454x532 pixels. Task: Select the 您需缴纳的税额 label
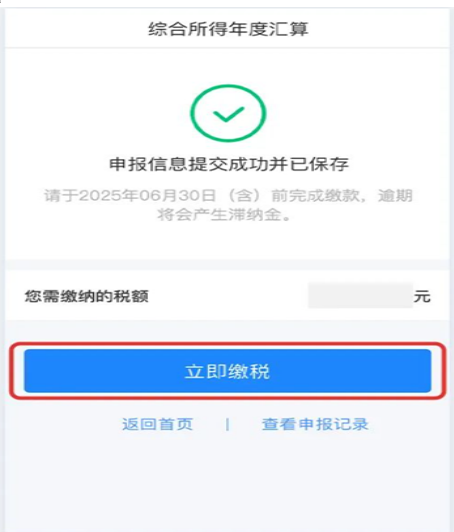(x=87, y=296)
